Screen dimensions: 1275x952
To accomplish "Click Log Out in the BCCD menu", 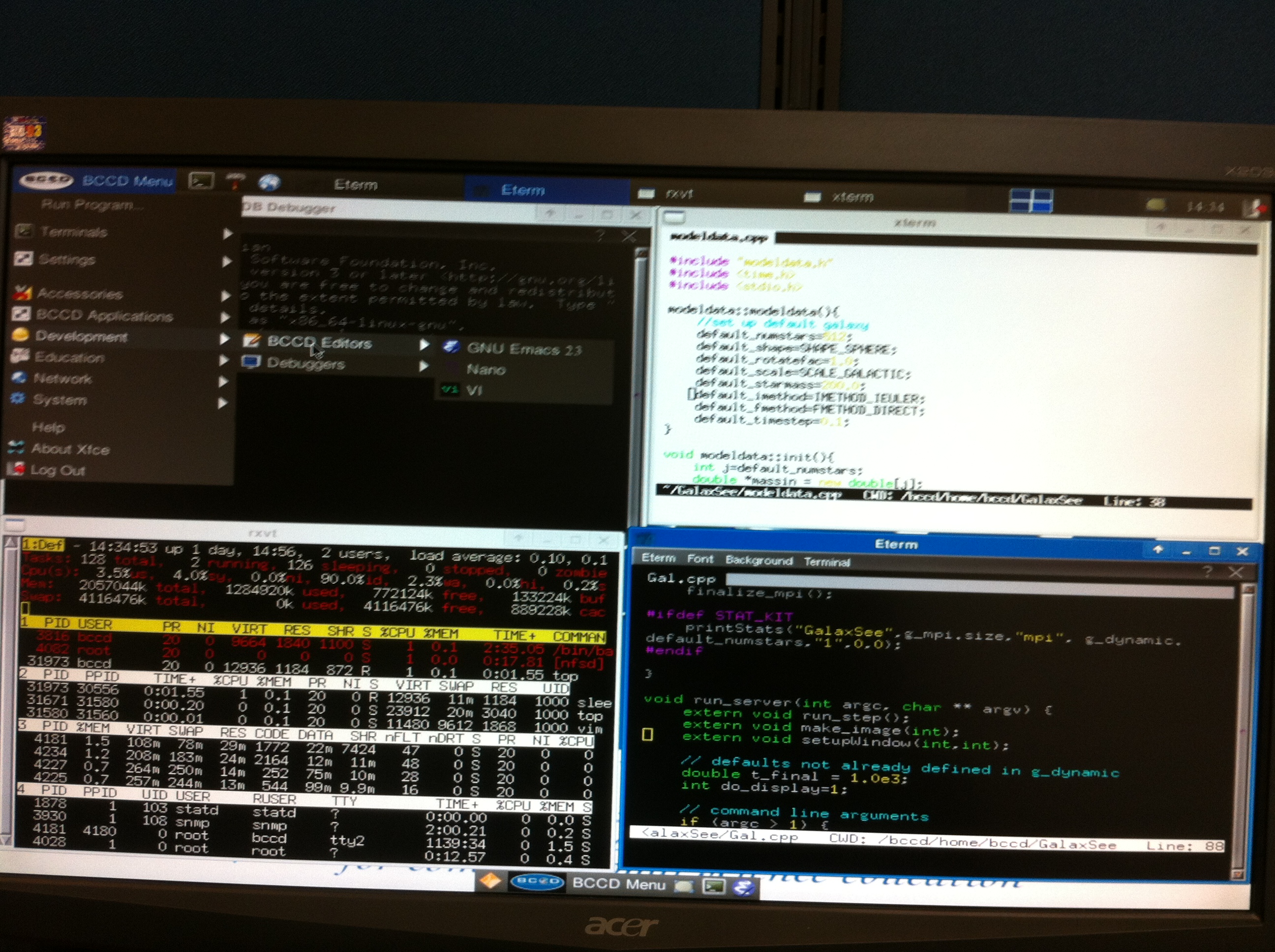I will click(58, 470).
